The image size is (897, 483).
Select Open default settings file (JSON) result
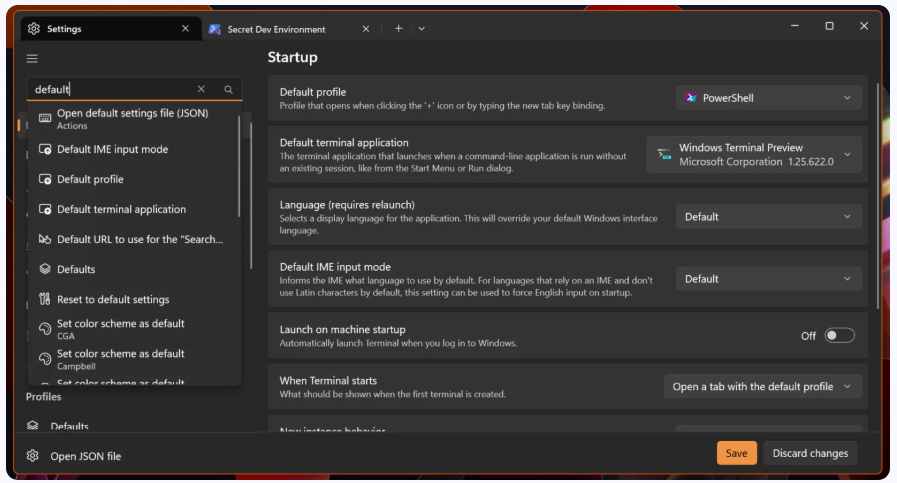point(133,118)
